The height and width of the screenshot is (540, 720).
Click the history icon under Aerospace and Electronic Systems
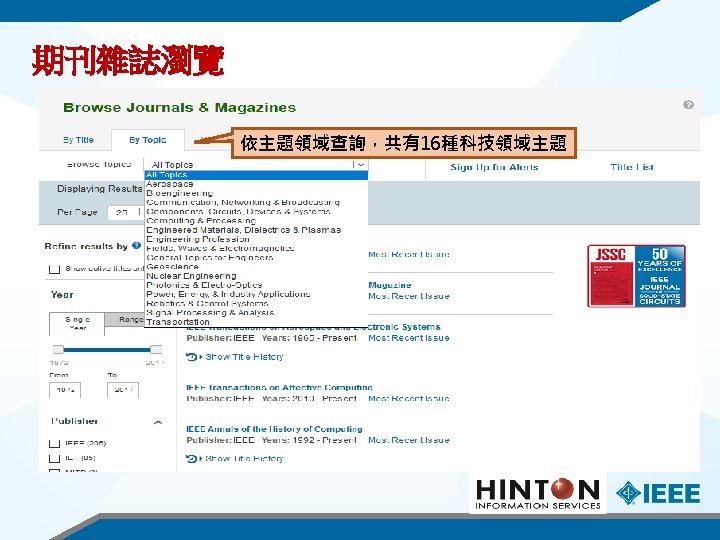tap(191, 357)
